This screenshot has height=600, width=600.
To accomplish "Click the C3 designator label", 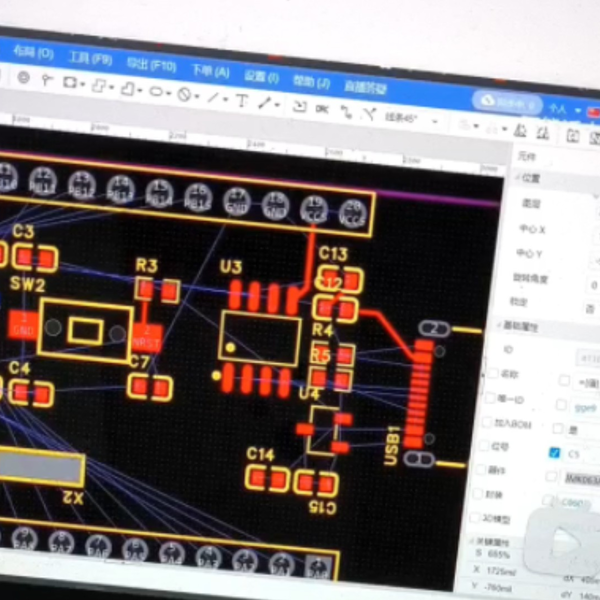I will tap(23, 231).
